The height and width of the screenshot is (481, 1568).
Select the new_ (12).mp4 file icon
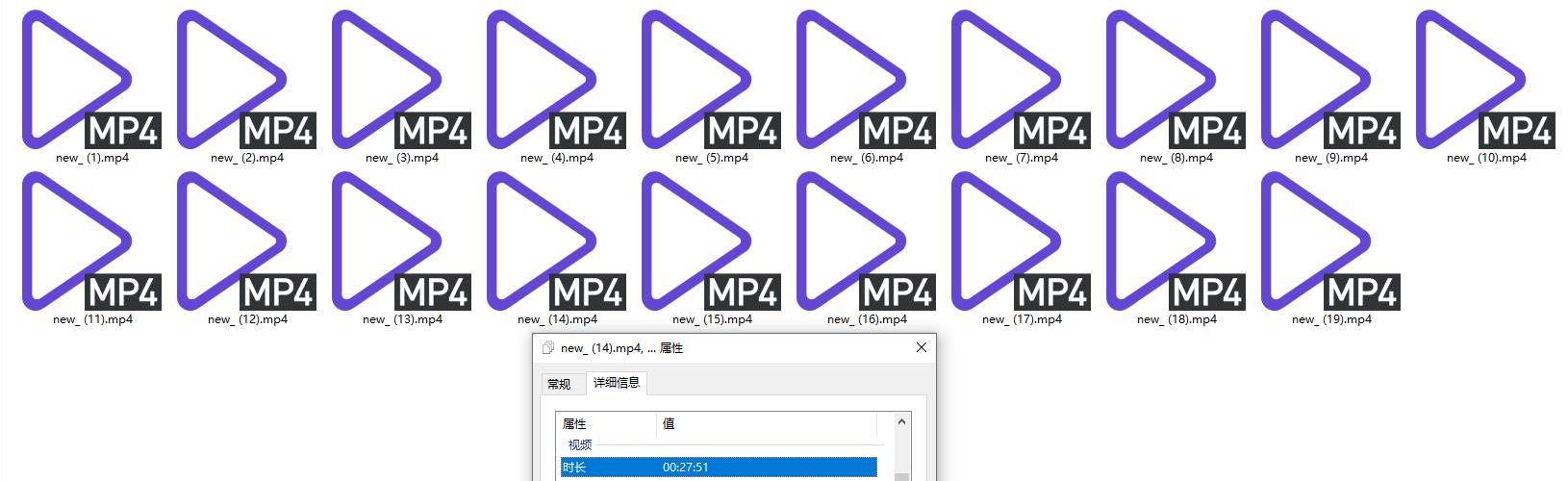click(246, 242)
